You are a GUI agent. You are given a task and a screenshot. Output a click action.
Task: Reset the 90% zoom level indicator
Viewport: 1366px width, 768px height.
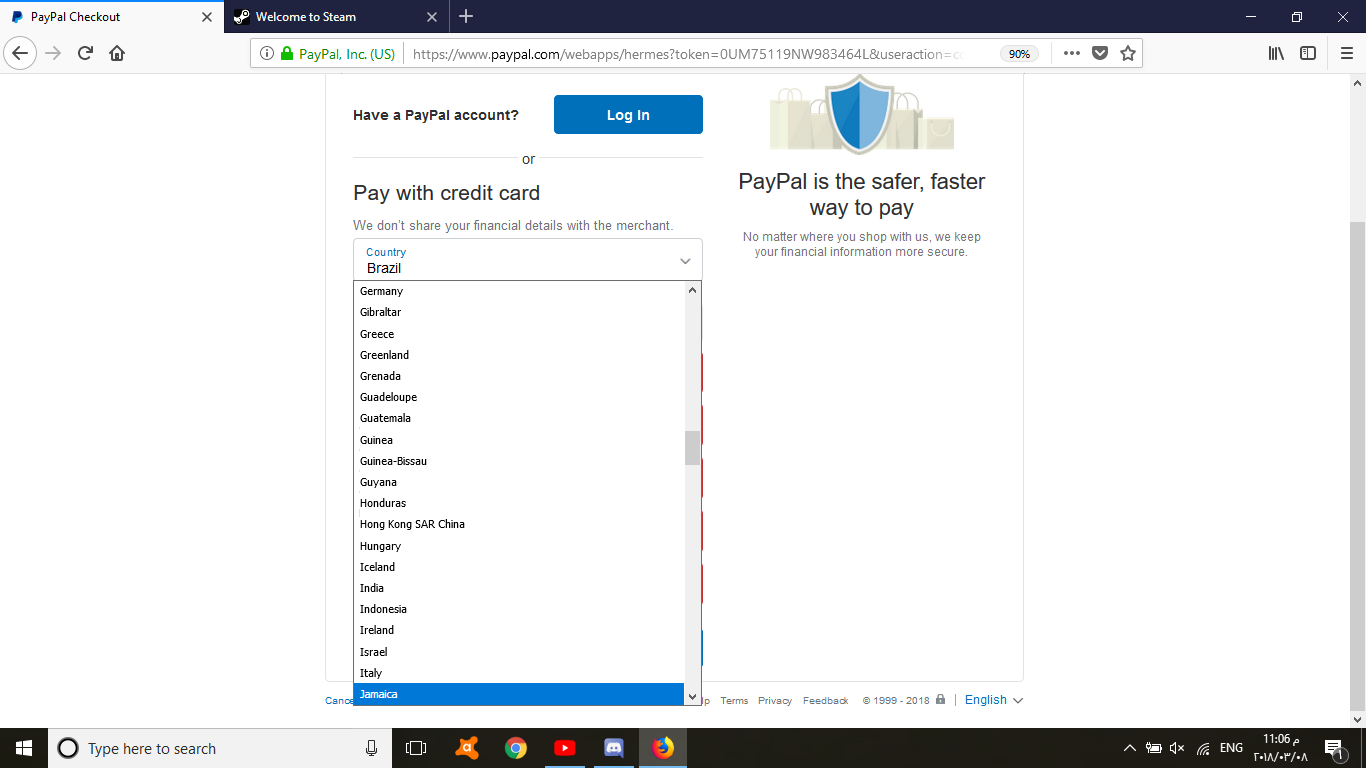coord(1019,54)
